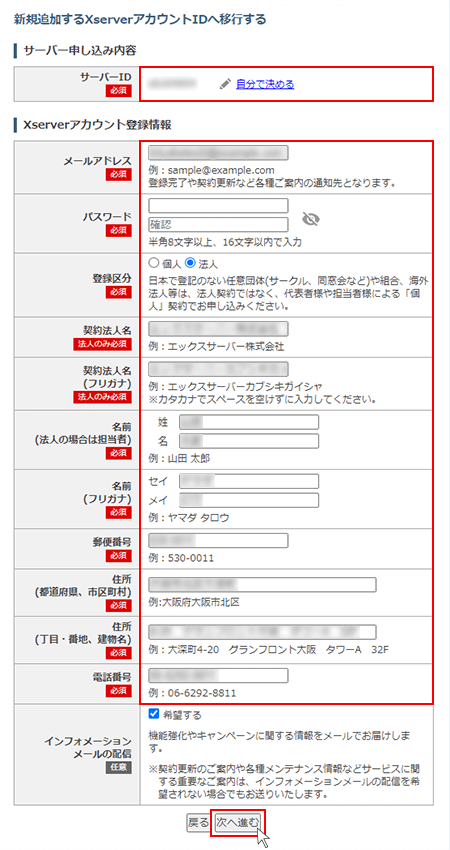Image resolution: width=450 pixels, height=850 pixels.
Task: Focus the 契約法人名 text field
Action: click(x=218, y=330)
